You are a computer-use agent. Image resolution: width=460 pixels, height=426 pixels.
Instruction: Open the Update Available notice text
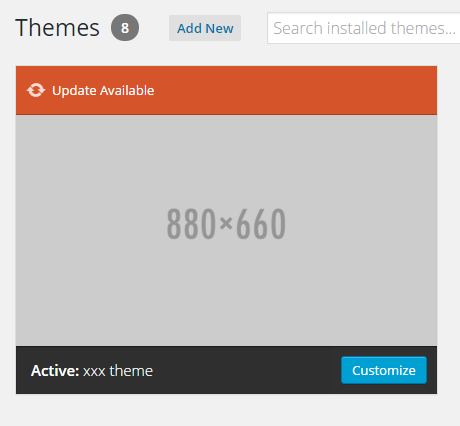(103, 91)
